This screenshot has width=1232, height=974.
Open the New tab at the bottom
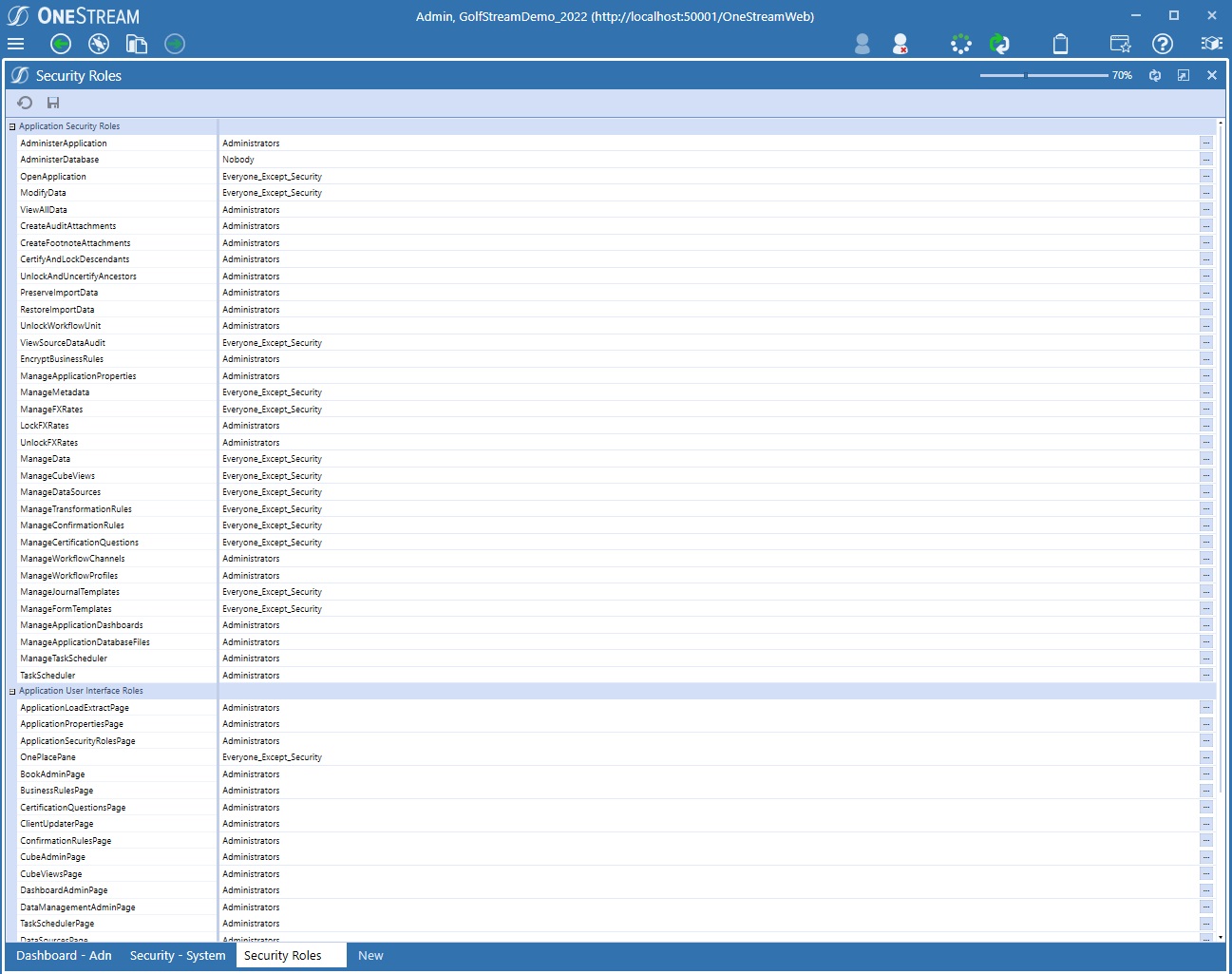coord(370,956)
